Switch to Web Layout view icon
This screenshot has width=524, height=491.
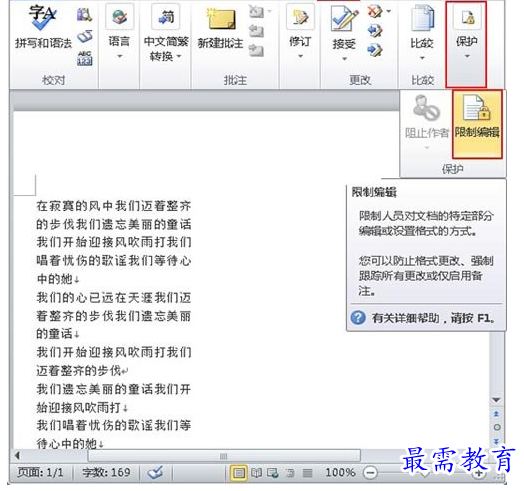click(273, 473)
